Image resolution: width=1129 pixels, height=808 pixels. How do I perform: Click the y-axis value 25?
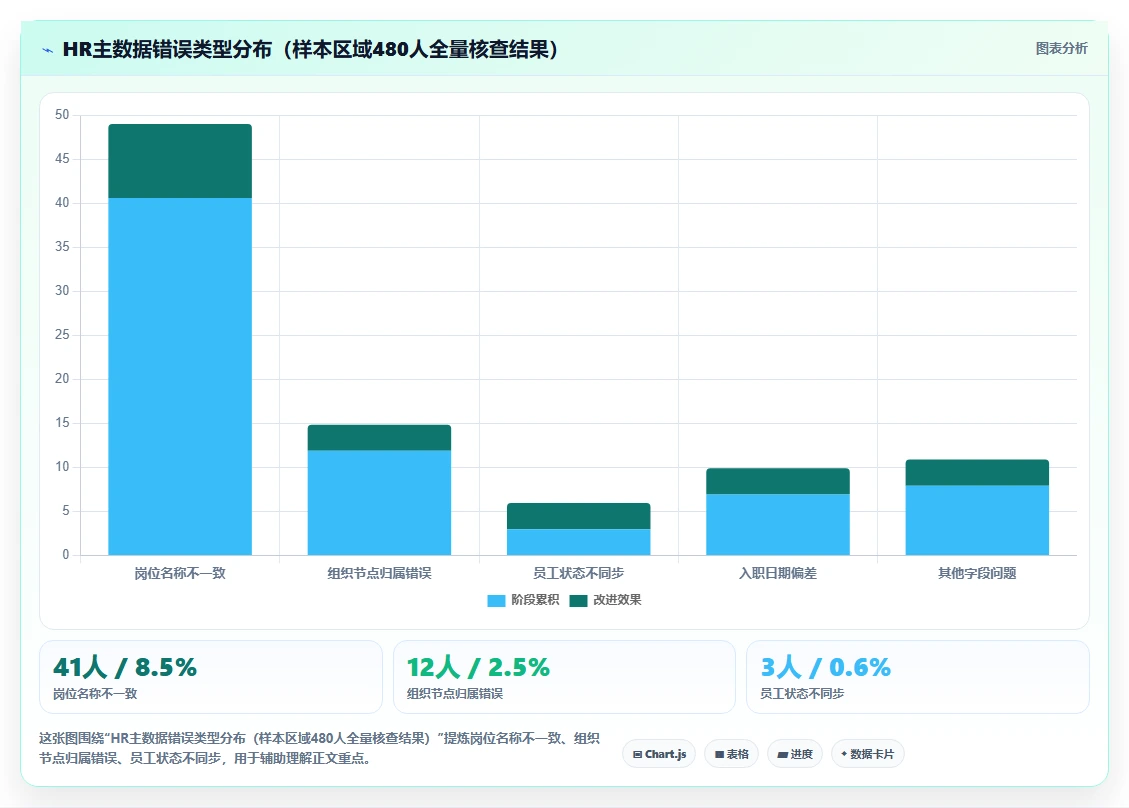(62, 335)
